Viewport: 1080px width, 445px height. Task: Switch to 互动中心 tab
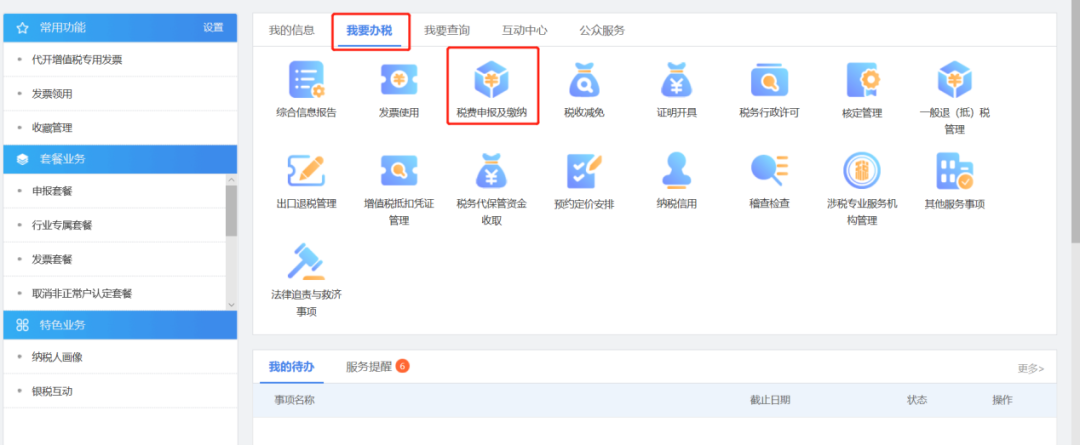(525, 30)
